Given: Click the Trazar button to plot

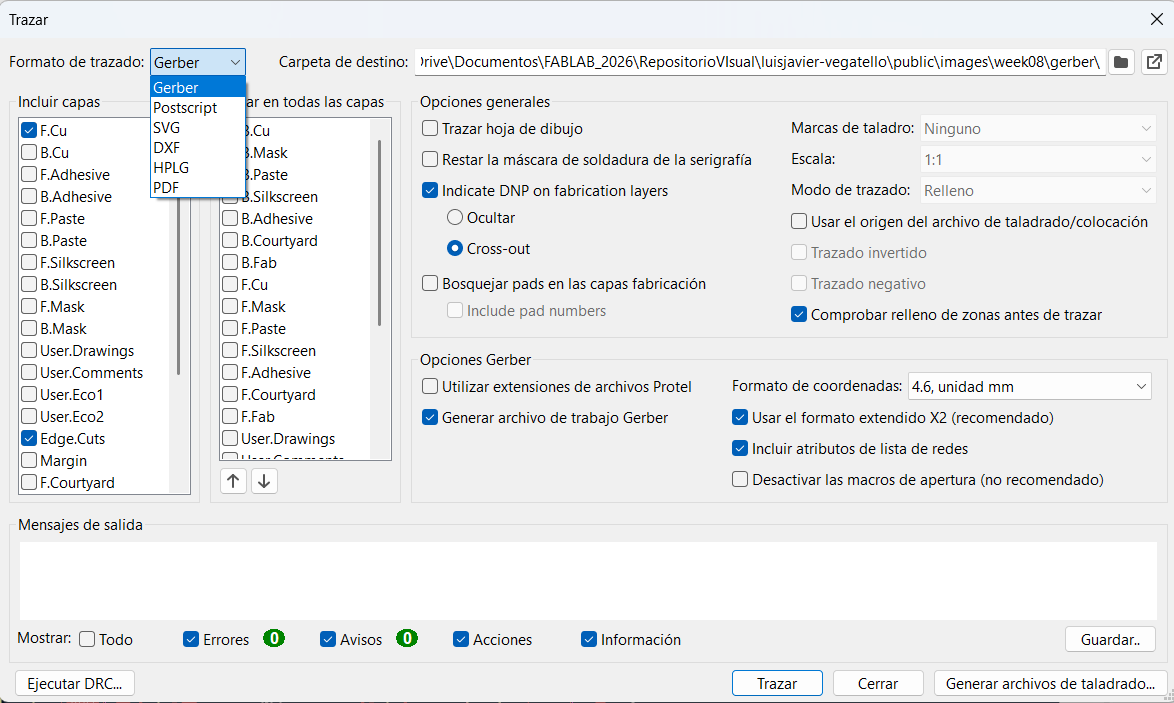Looking at the screenshot, I should coord(777,684).
